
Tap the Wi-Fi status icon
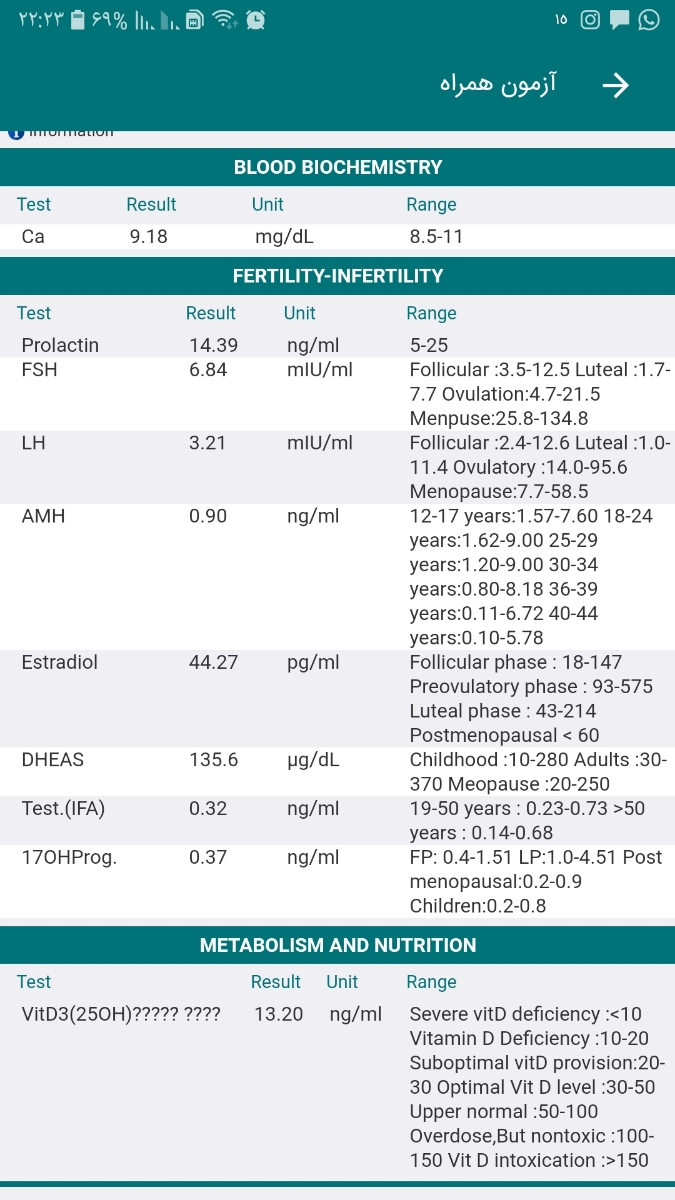coord(225,19)
